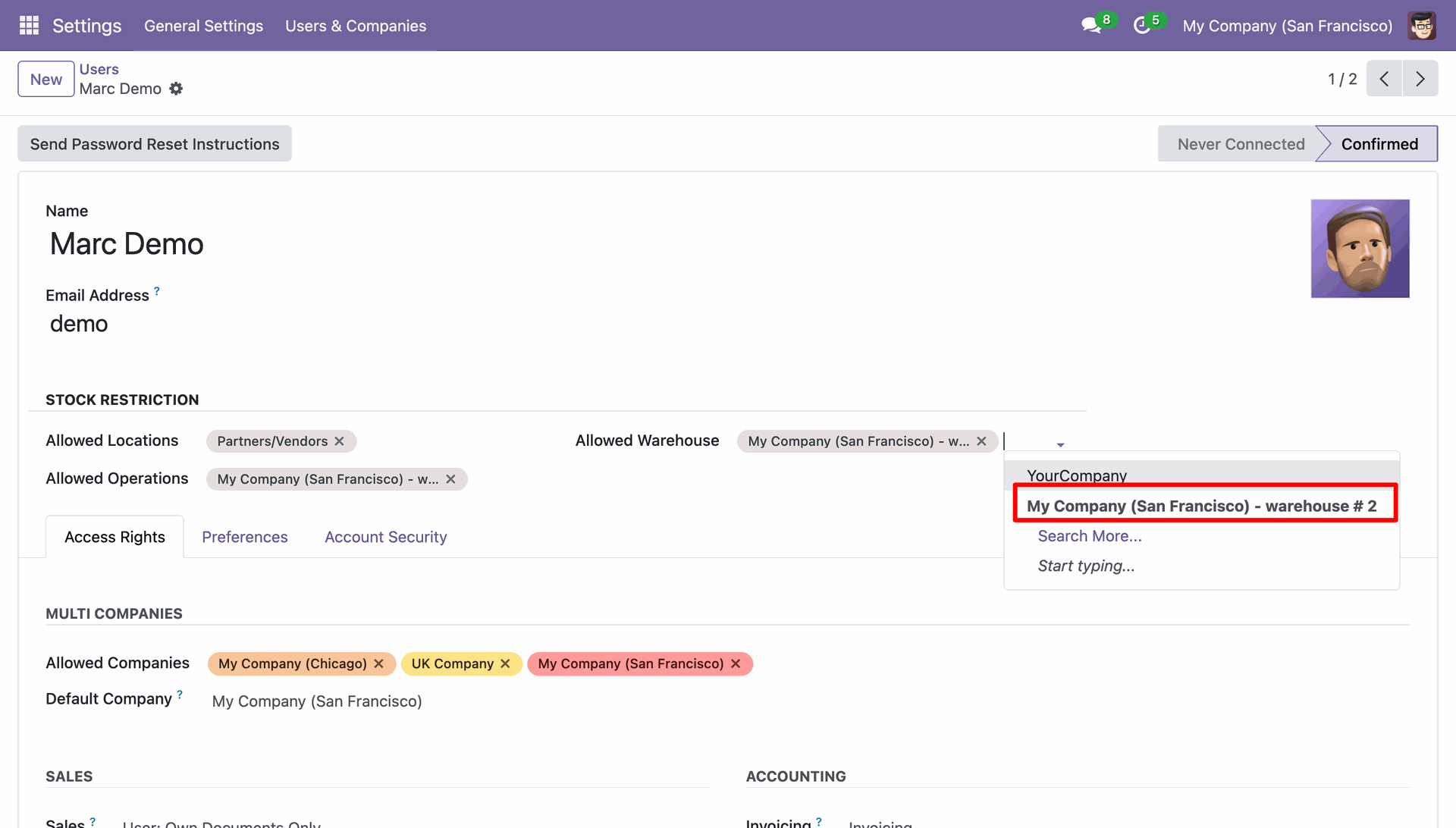Toggle the Allowed Warehouse dropdown caret

click(1060, 445)
